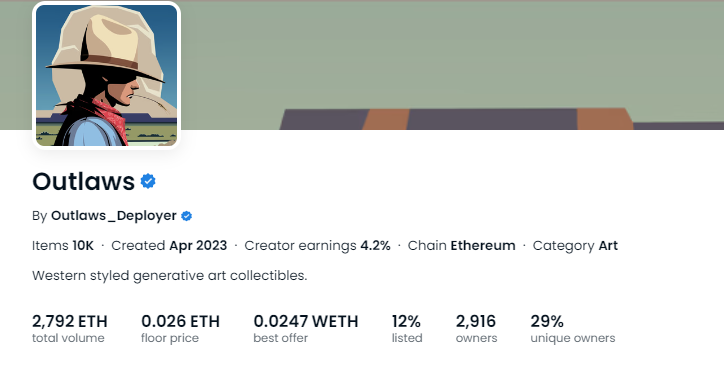Click the 2,792 ETH total volume stat
Image resolution: width=724 pixels, height=366 pixels.
point(70,328)
